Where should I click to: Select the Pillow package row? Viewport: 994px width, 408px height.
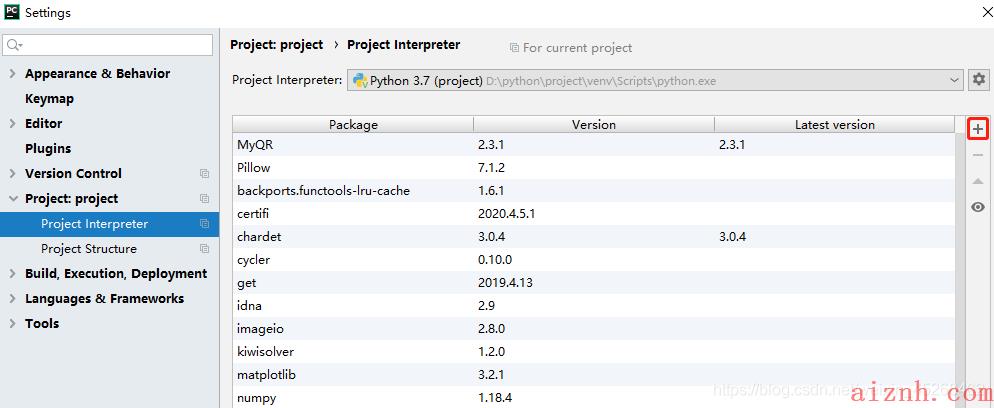[x=593, y=168]
